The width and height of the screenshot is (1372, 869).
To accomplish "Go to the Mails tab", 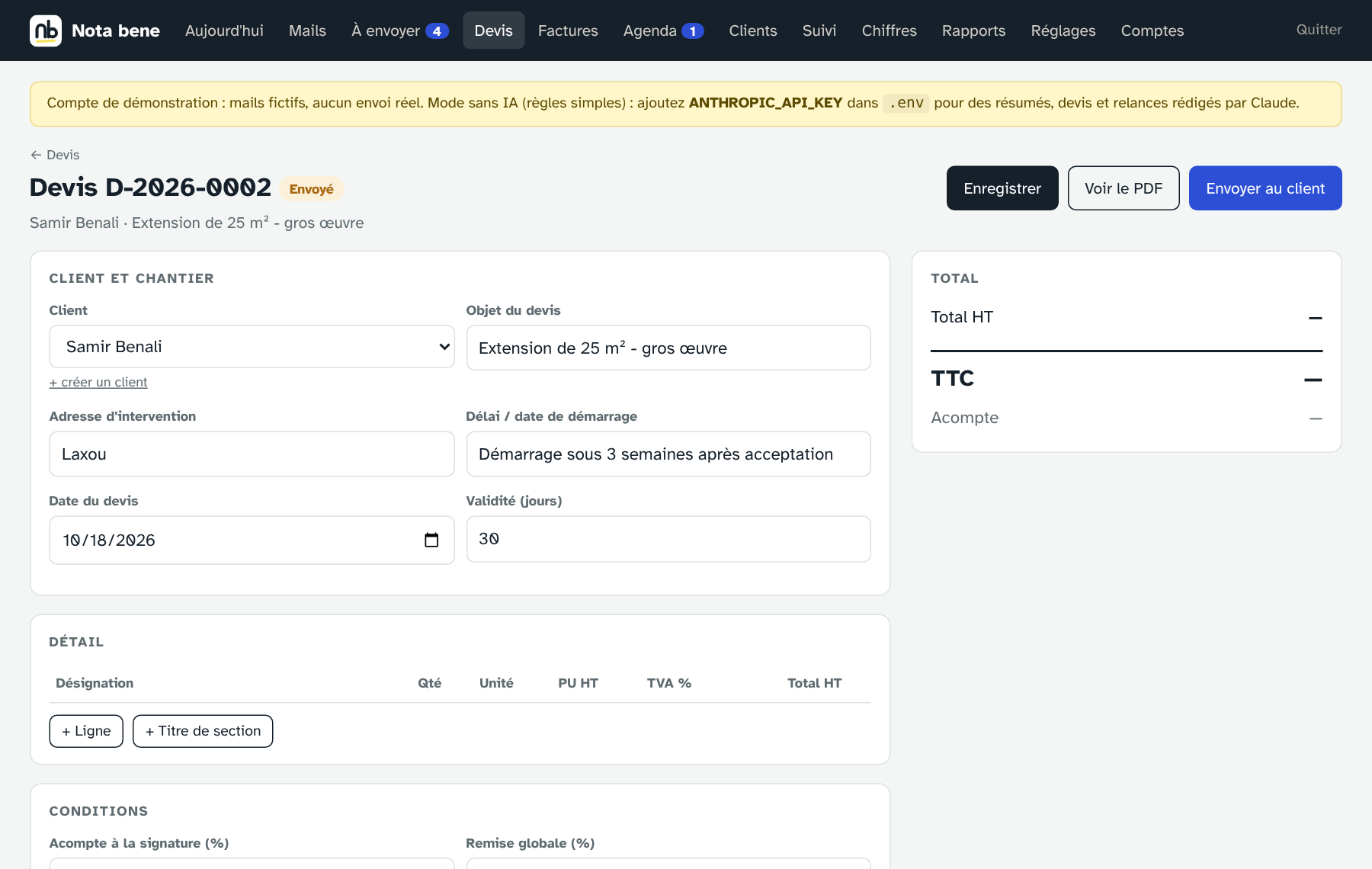I will [307, 30].
